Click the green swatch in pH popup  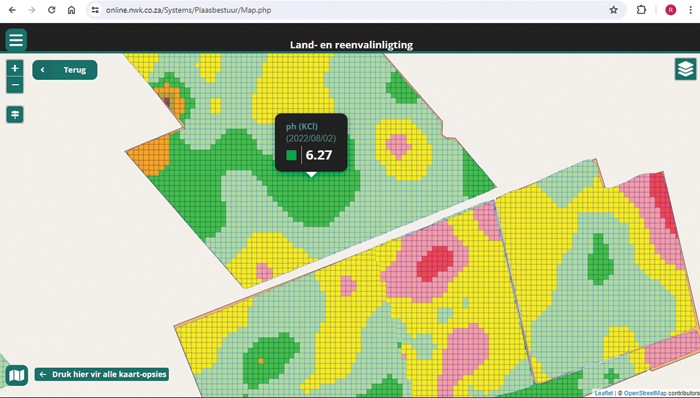click(292, 155)
